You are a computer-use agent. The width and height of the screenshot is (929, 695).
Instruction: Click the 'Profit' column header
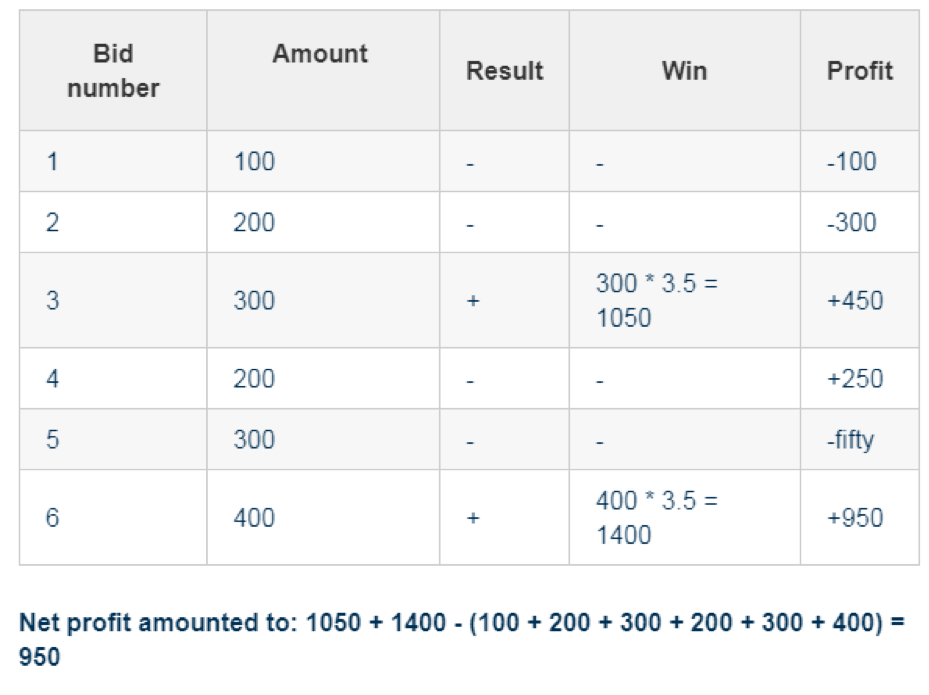pyautogui.click(x=860, y=71)
